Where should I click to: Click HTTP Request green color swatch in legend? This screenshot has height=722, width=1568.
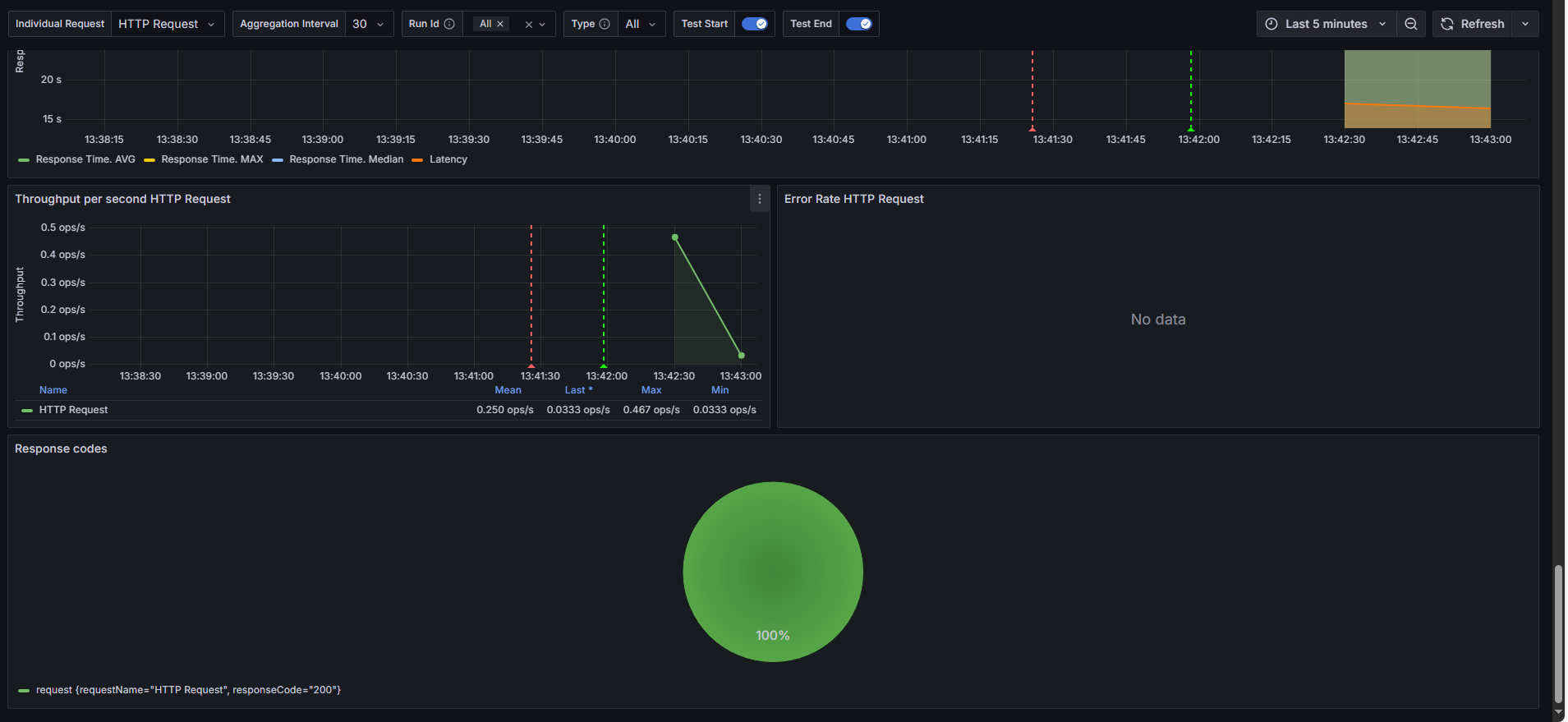click(27, 410)
